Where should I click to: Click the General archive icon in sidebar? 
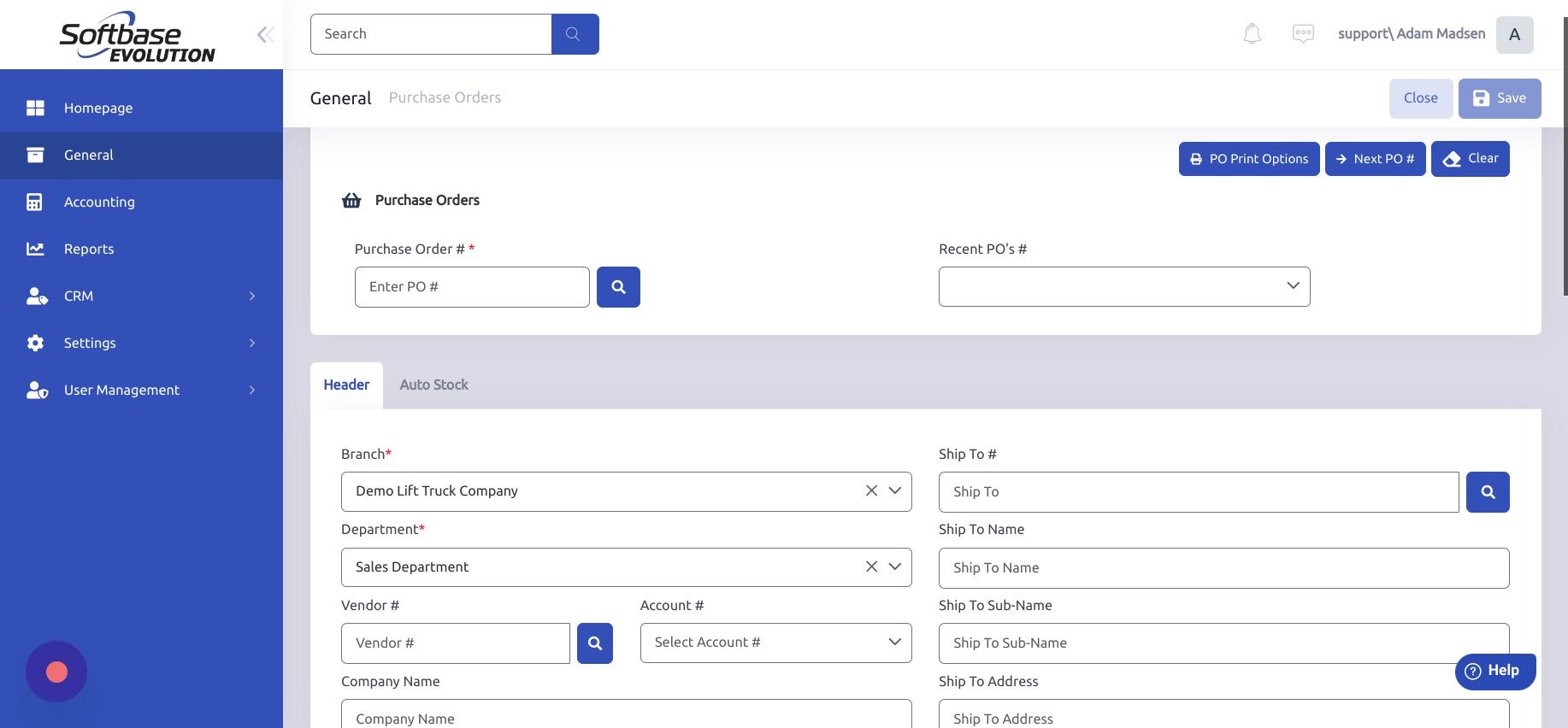coord(35,155)
